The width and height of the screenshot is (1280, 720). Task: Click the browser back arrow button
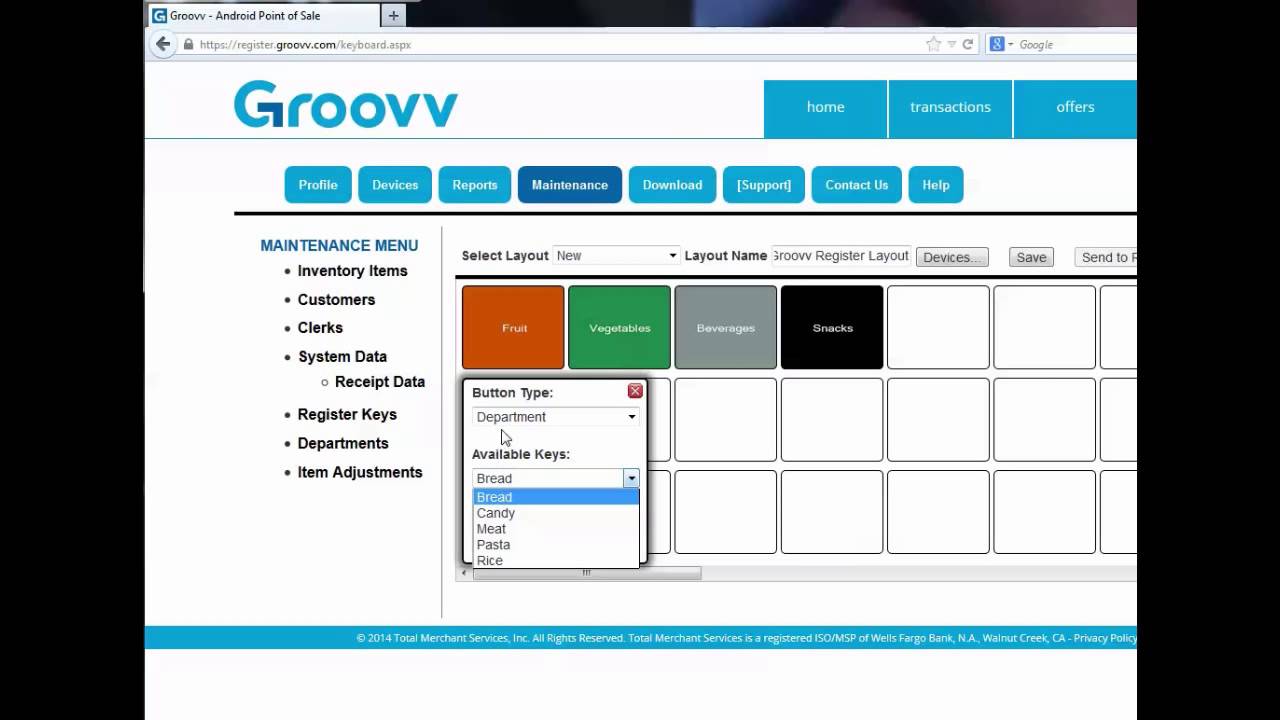click(163, 44)
